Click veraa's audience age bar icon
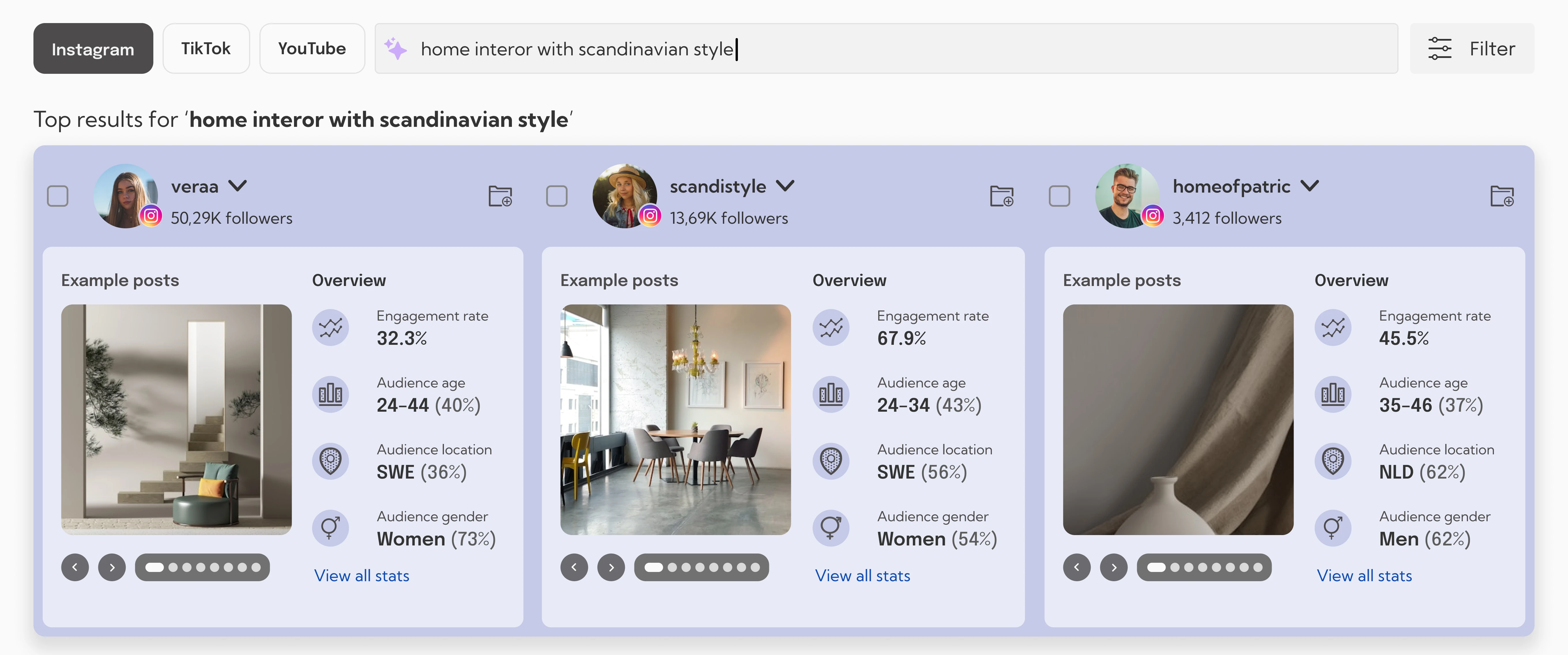This screenshot has height=655, width=1568. pos(331,394)
